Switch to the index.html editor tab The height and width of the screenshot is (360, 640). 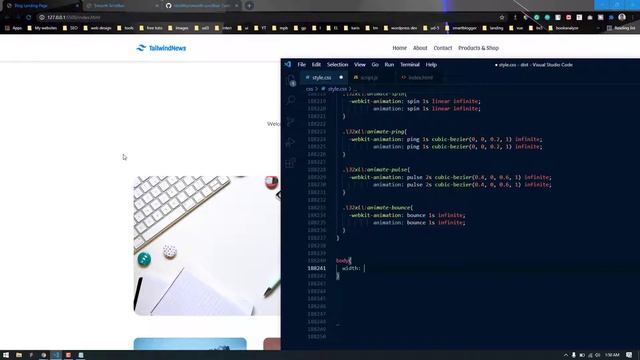click(x=419, y=78)
